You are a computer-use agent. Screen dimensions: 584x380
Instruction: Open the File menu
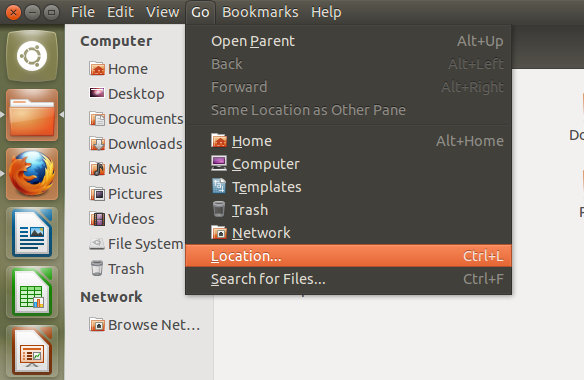tap(83, 12)
